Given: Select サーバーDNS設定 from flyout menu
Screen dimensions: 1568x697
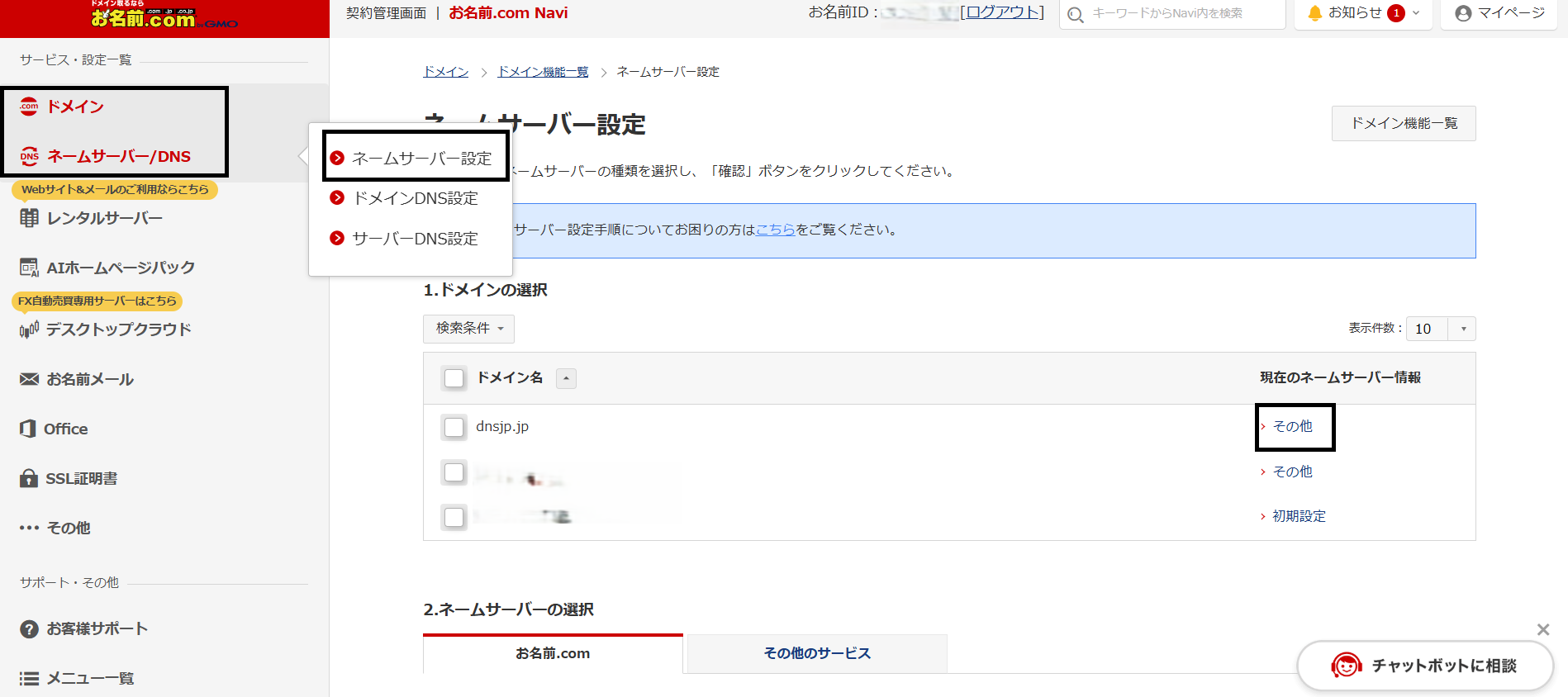Looking at the screenshot, I should (x=415, y=239).
